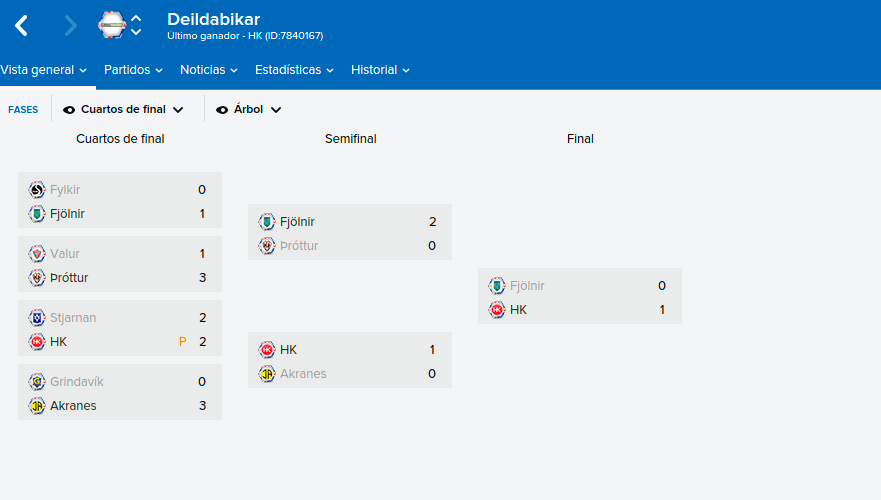Click the Deildabikar competition logo

(112, 25)
